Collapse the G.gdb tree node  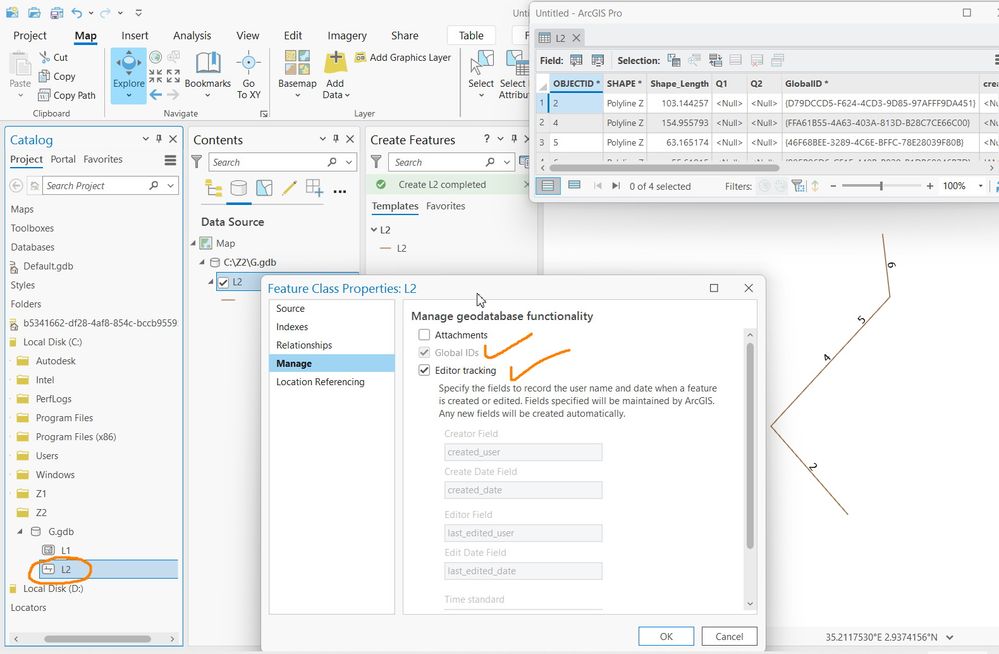[x=20, y=531]
